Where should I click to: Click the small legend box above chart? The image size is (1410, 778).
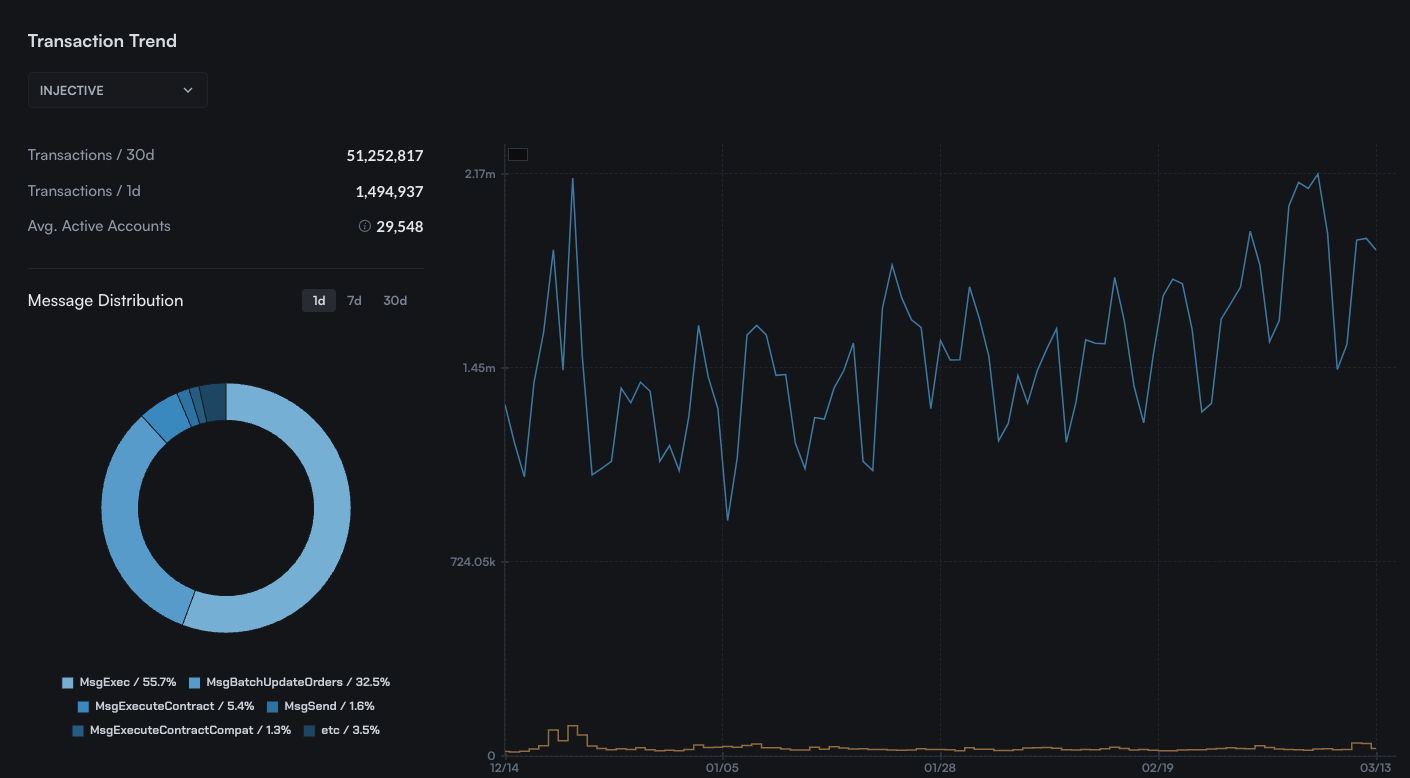[517, 154]
